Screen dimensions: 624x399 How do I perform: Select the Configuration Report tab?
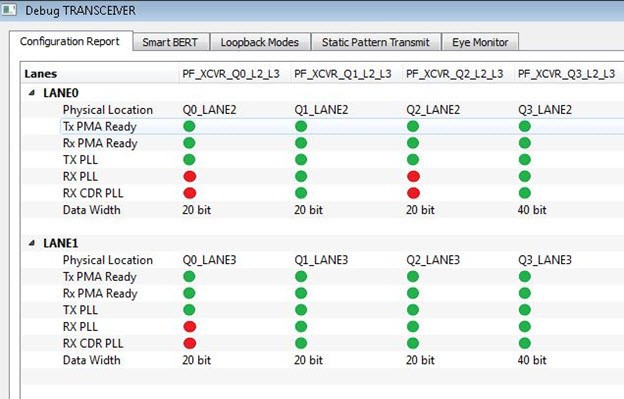click(70, 41)
